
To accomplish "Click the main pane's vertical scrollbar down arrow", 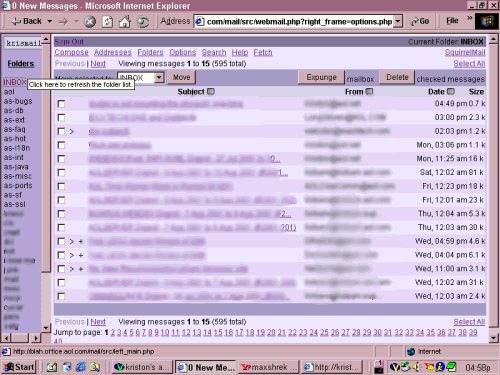I will click(494, 338).
